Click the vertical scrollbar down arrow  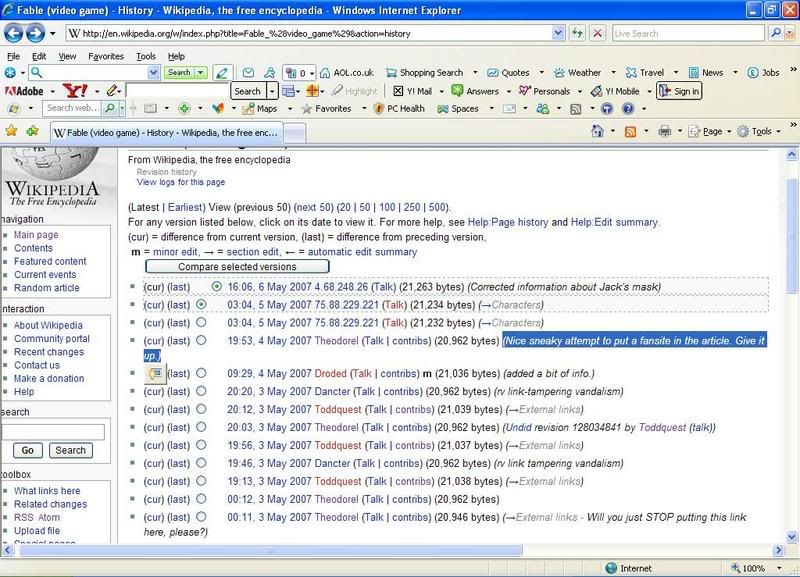pos(792,537)
